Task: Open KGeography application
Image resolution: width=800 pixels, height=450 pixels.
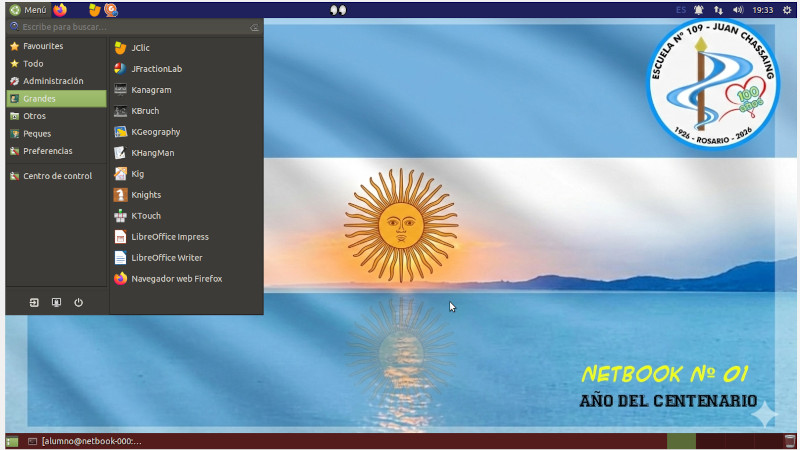Action: [155, 132]
